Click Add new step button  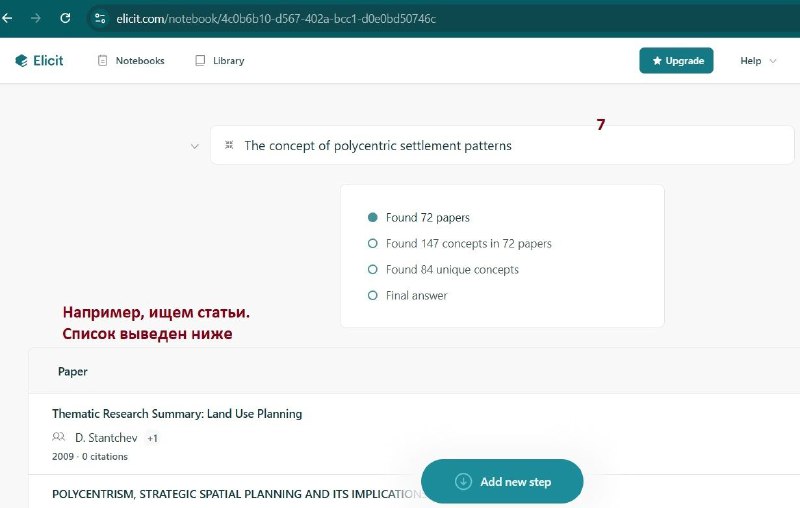[x=502, y=481]
